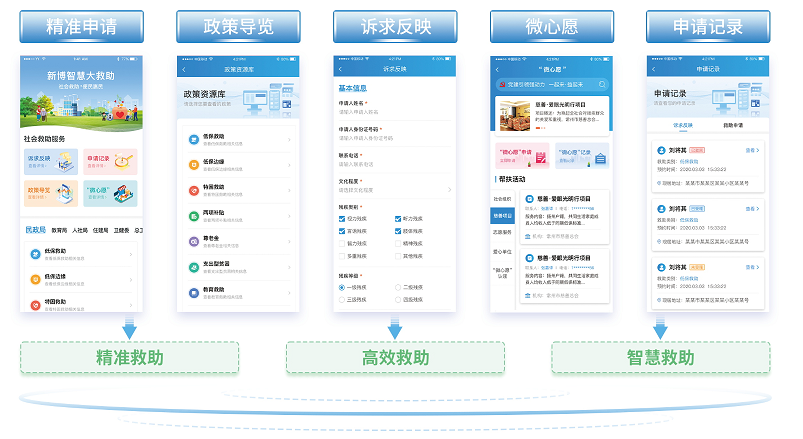Image resolution: width=803 pixels, height=439 pixels.
Task: Tap user avatar on record with red status tag
Action: 661,150
